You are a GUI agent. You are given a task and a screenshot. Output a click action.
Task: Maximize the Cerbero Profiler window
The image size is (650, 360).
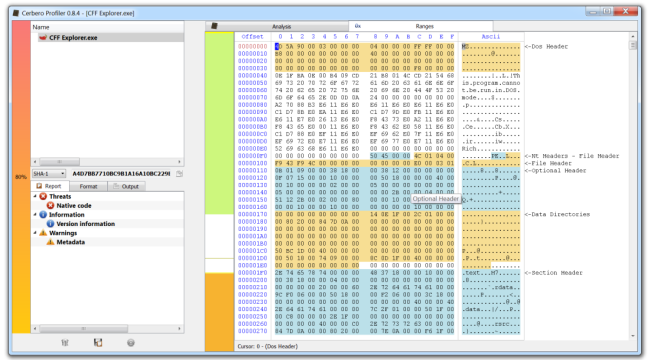607,12
